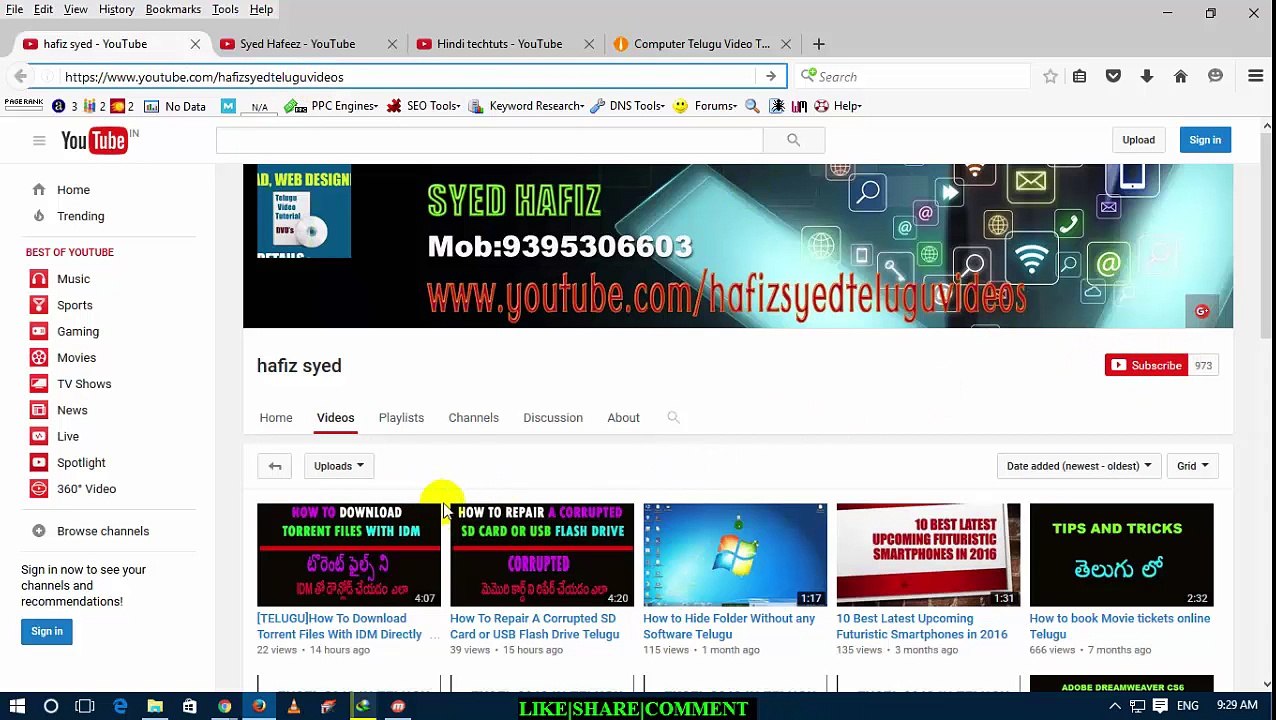Expand the DNS Tools toolbar menu
The height and width of the screenshot is (720, 1276).
coord(628,106)
